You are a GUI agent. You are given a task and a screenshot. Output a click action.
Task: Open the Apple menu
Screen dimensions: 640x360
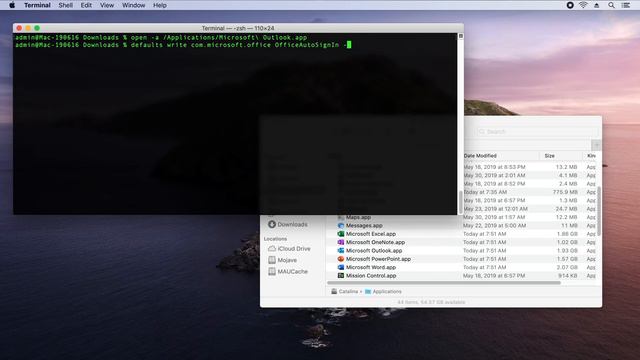[x=12, y=5]
